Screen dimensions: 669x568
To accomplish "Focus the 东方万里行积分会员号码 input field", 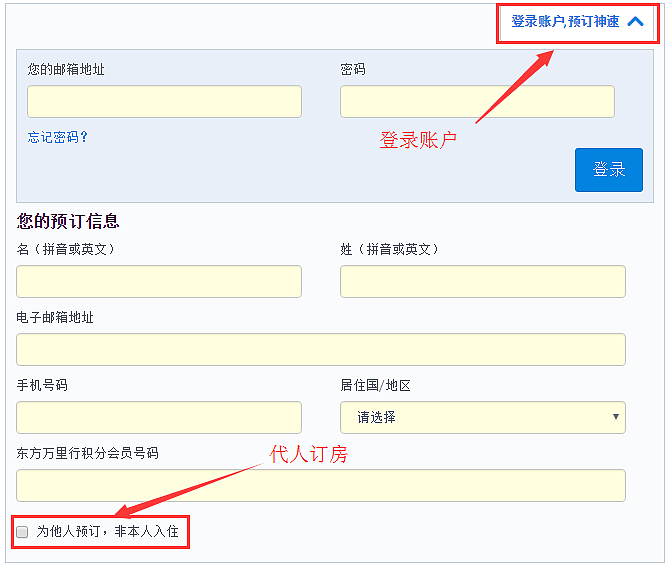I will 321,486.
